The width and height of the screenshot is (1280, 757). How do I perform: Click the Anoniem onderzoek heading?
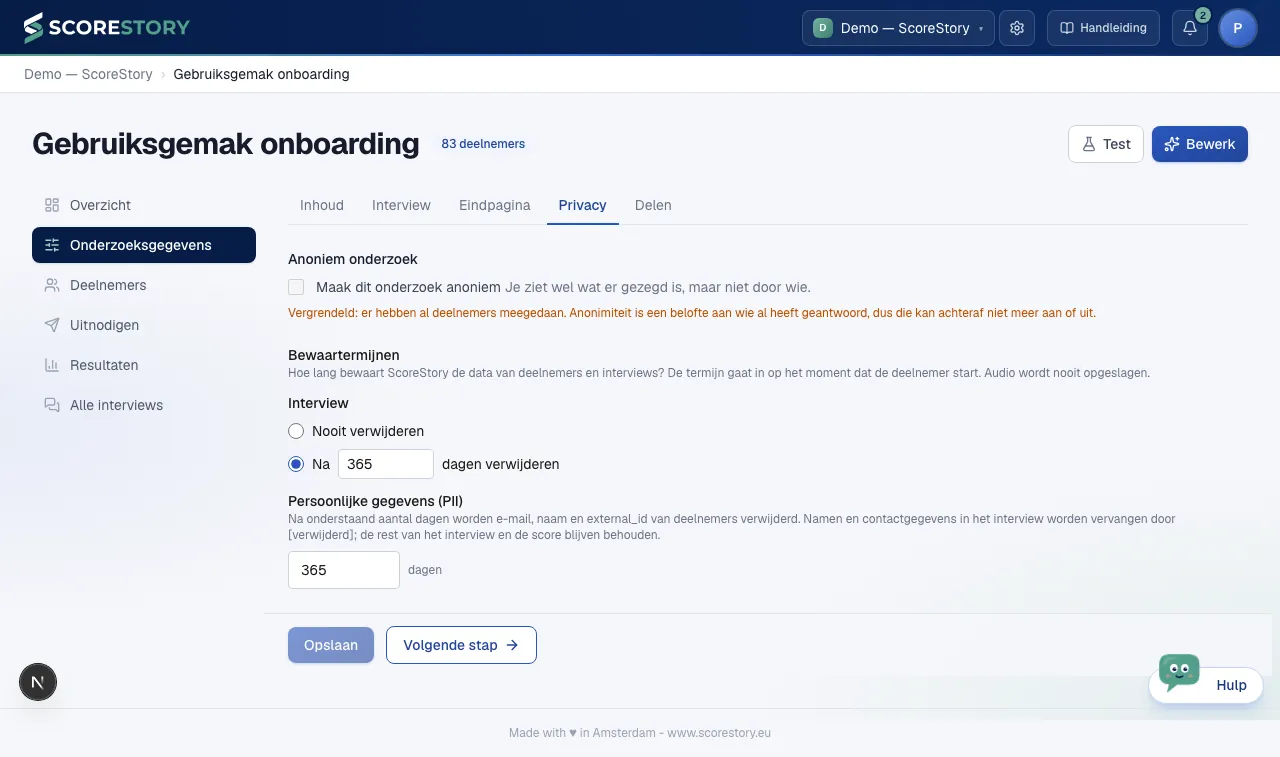[353, 259]
